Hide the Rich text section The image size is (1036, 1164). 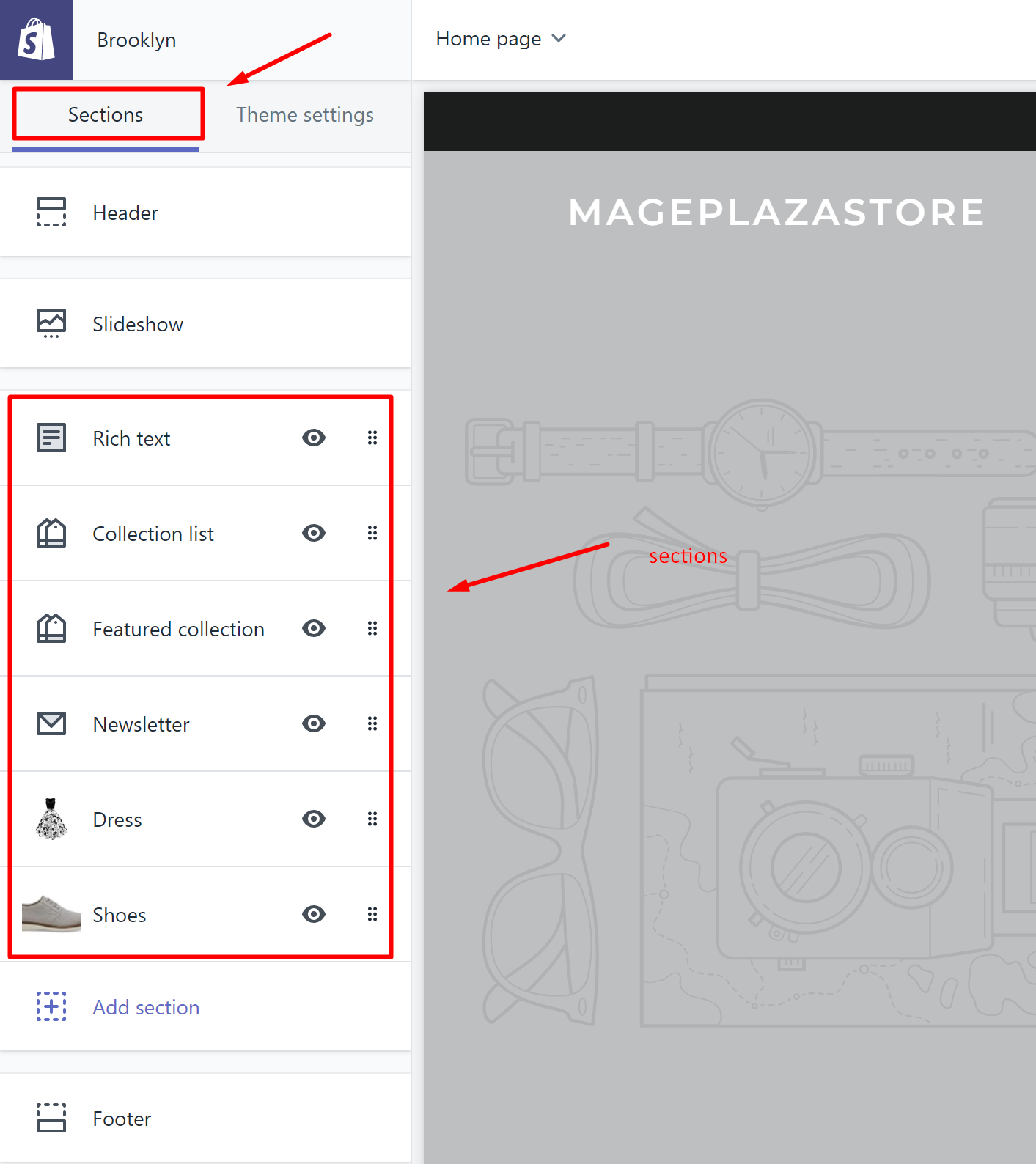[314, 438]
